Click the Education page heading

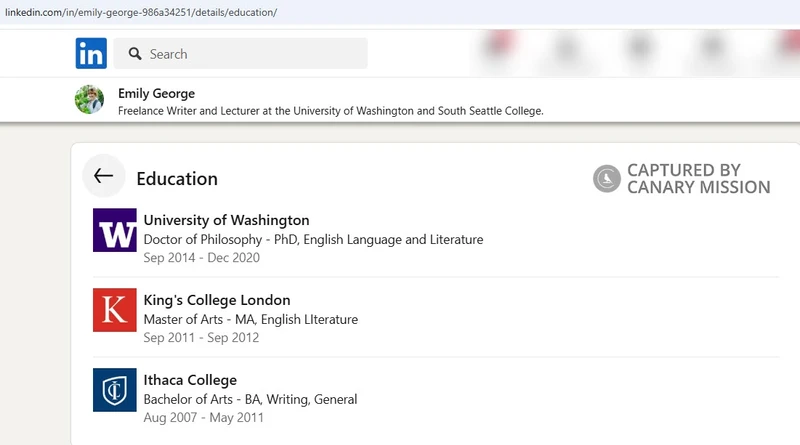click(x=177, y=179)
